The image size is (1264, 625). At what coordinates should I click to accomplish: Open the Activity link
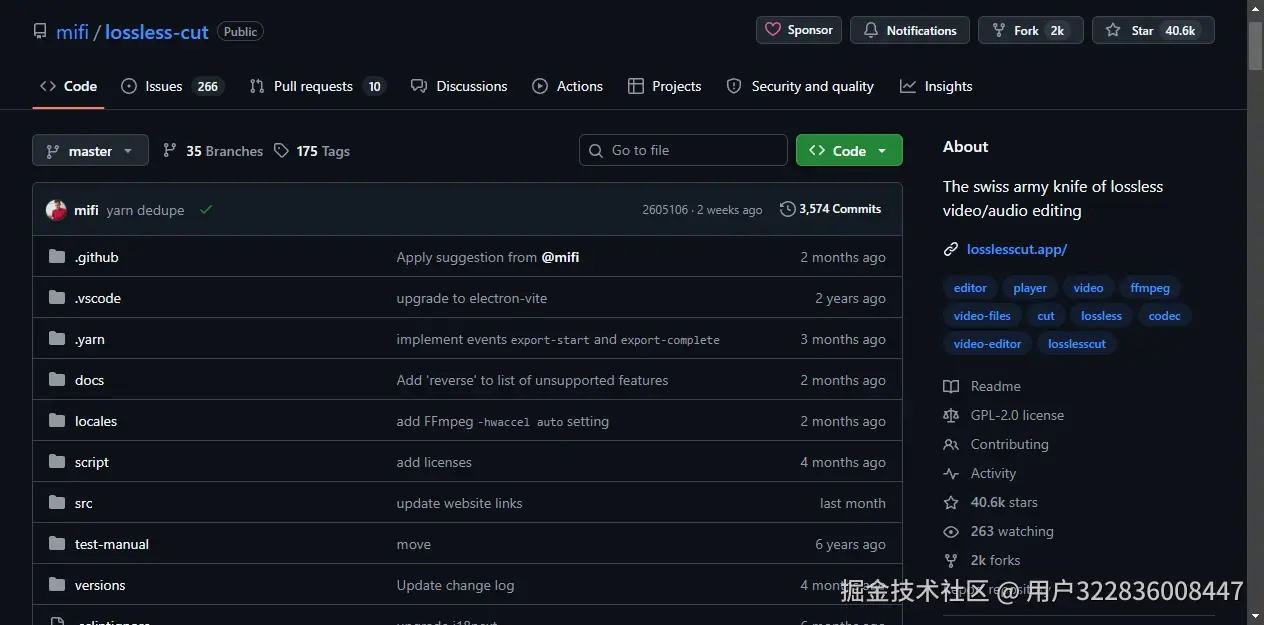pos(980,473)
